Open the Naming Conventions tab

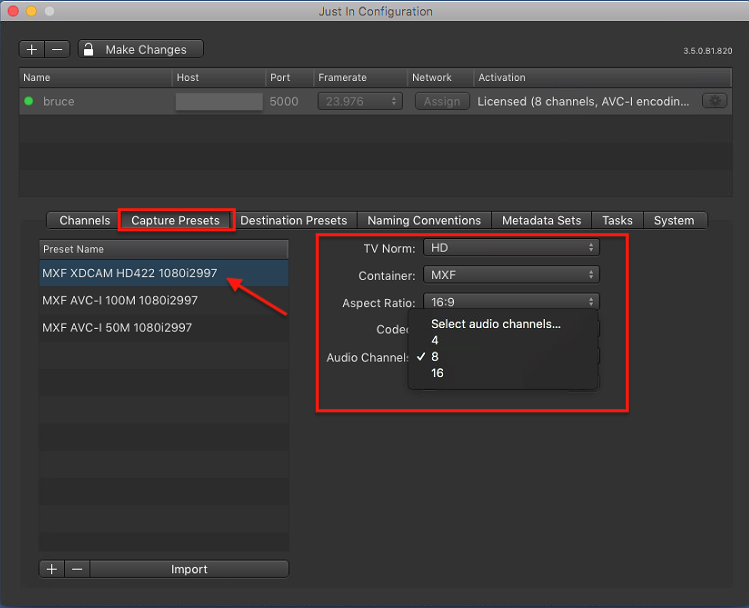(x=424, y=220)
